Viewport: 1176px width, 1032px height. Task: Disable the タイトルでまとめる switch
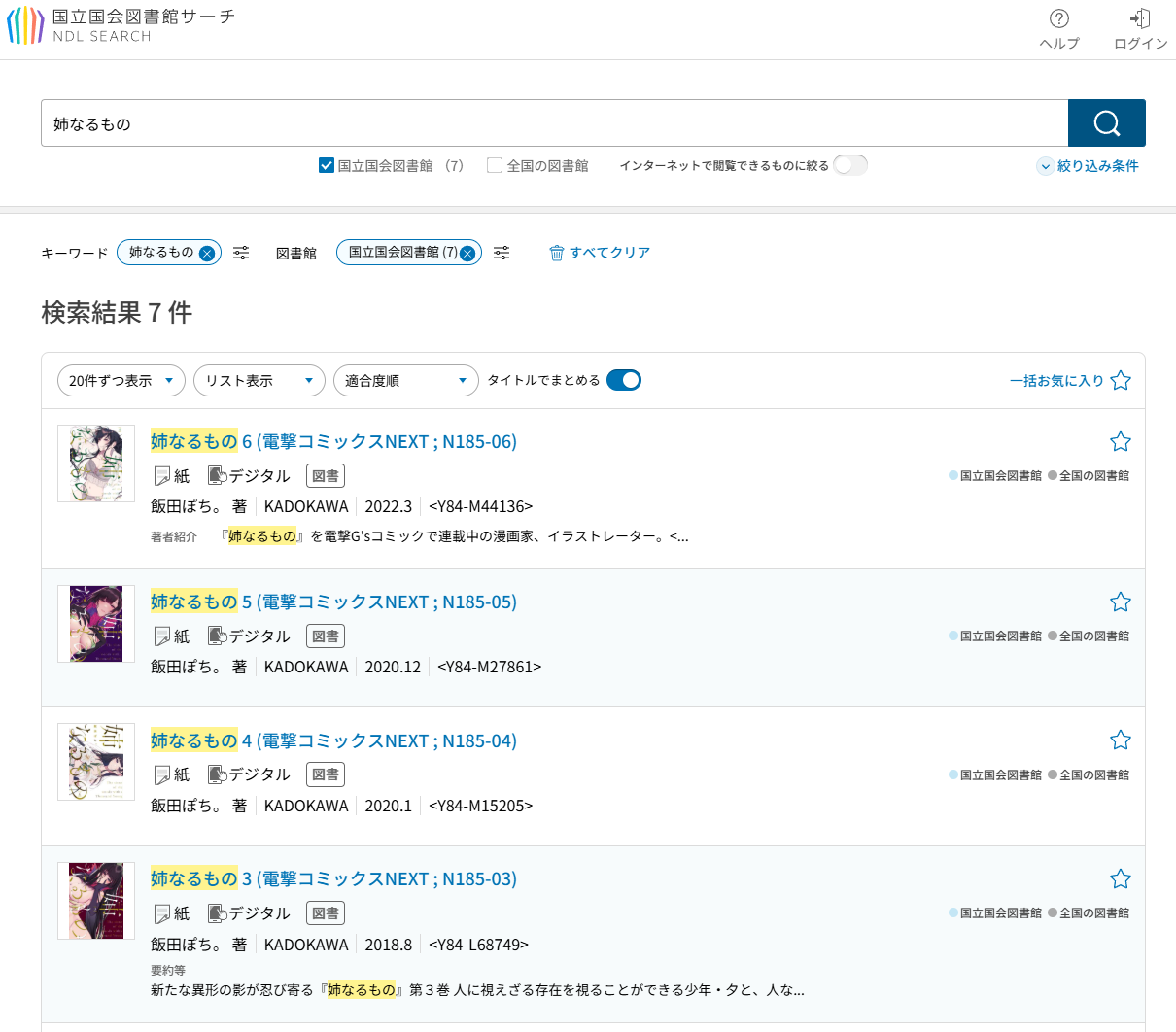pyautogui.click(x=624, y=380)
